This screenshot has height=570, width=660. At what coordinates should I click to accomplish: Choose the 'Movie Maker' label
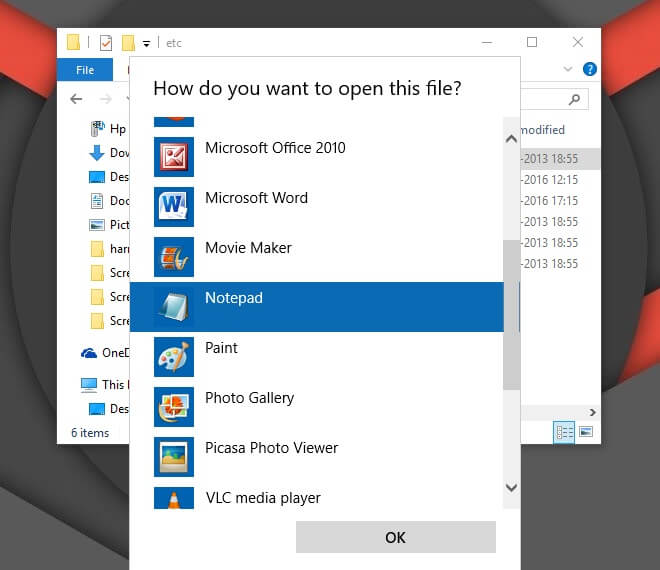pyautogui.click(x=248, y=248)
